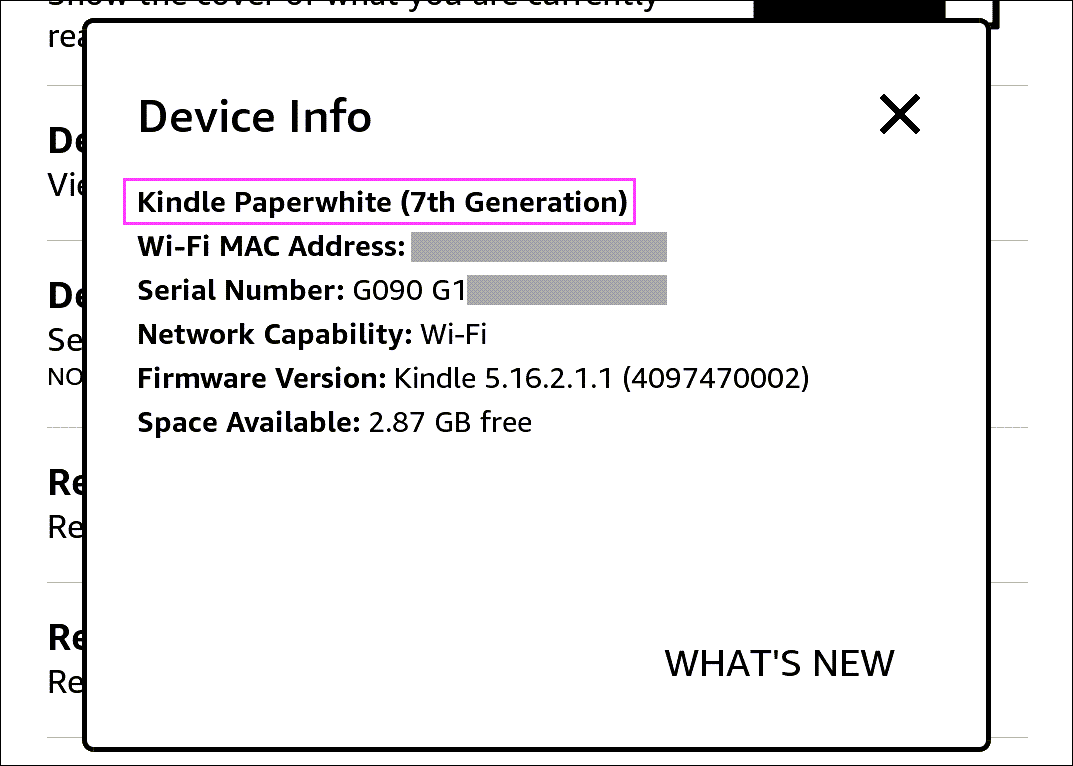
Task: Choose the Restart option in settings list
Action: 60,482
